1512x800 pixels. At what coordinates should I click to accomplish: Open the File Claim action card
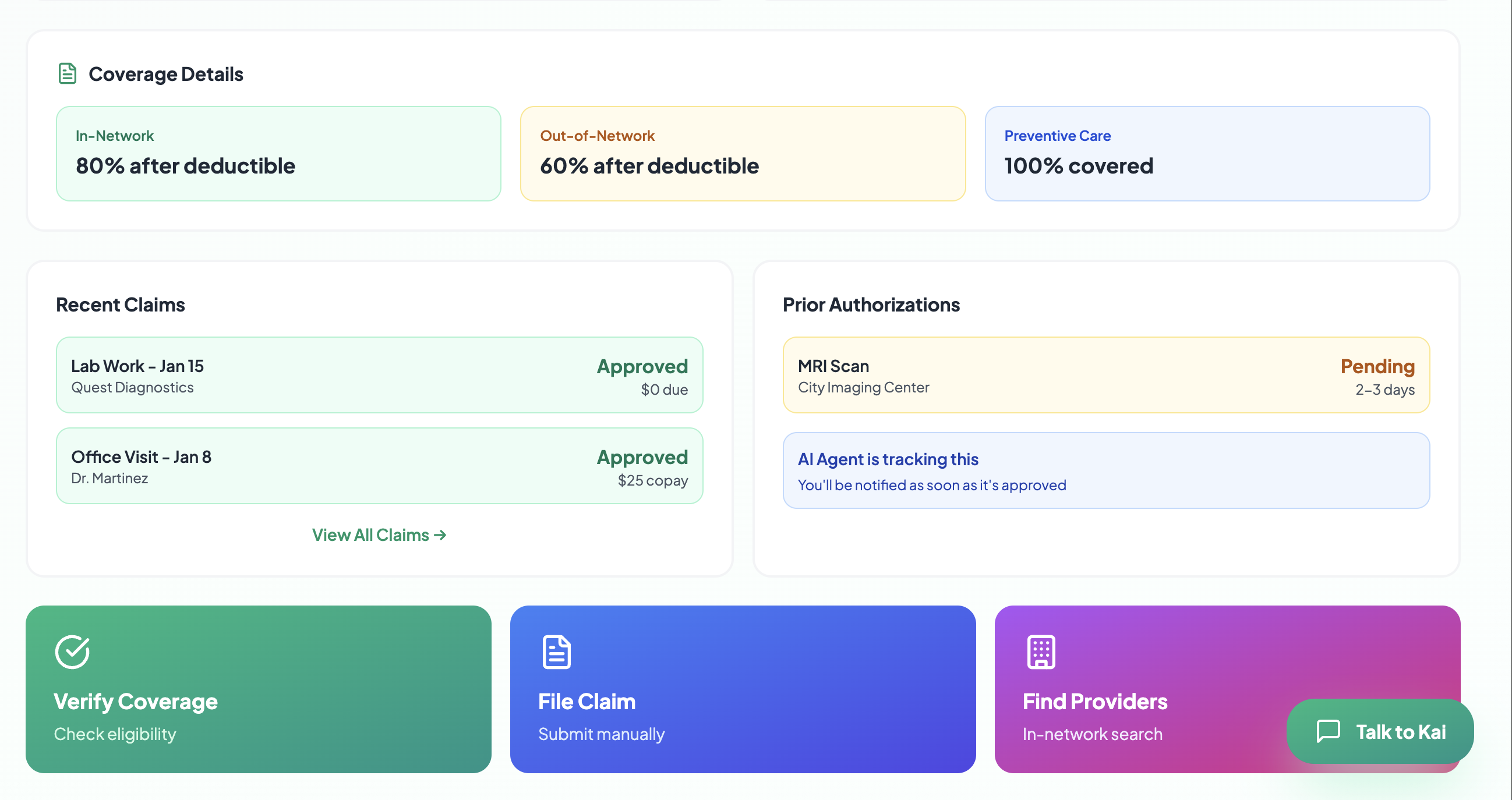point(743,689)
